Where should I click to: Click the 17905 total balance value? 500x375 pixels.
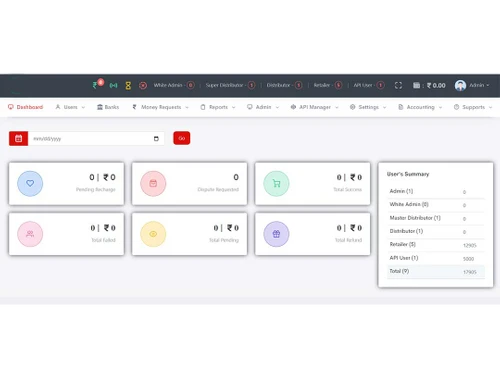pyautogui.click(x=470, y=272)
